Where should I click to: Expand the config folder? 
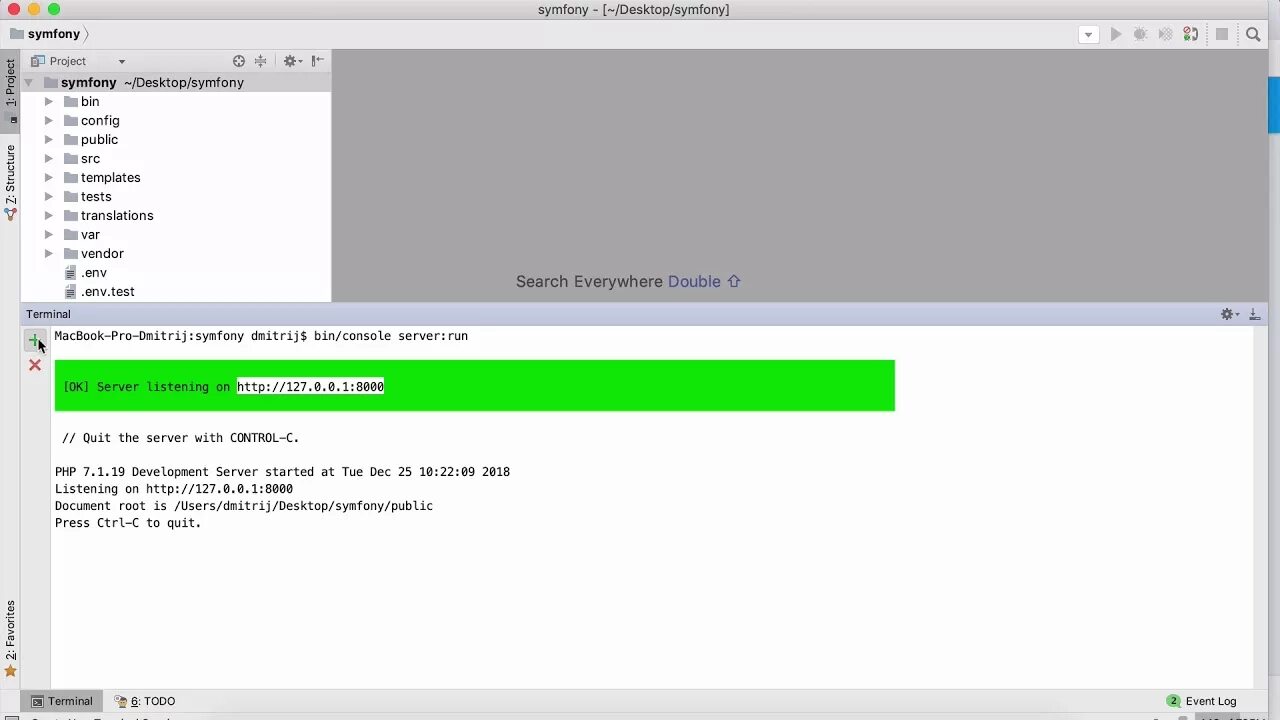[48, 121]
